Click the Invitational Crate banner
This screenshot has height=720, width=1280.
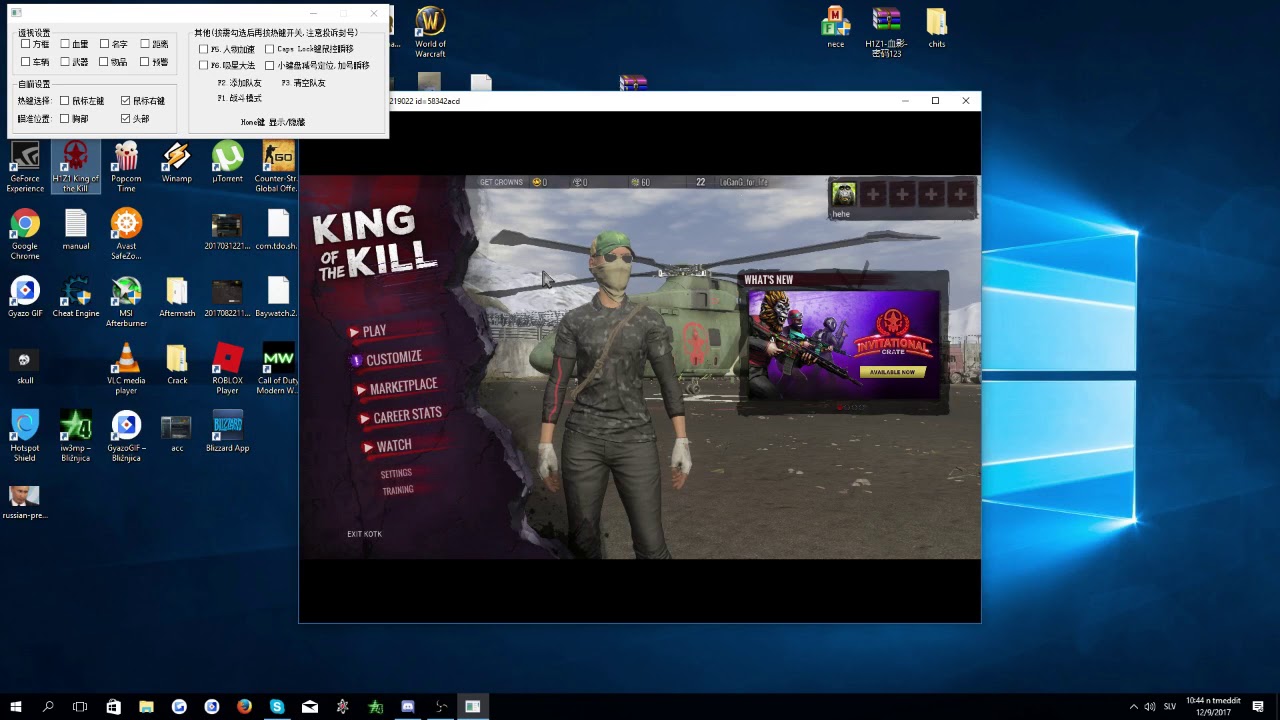coord(843,345)
